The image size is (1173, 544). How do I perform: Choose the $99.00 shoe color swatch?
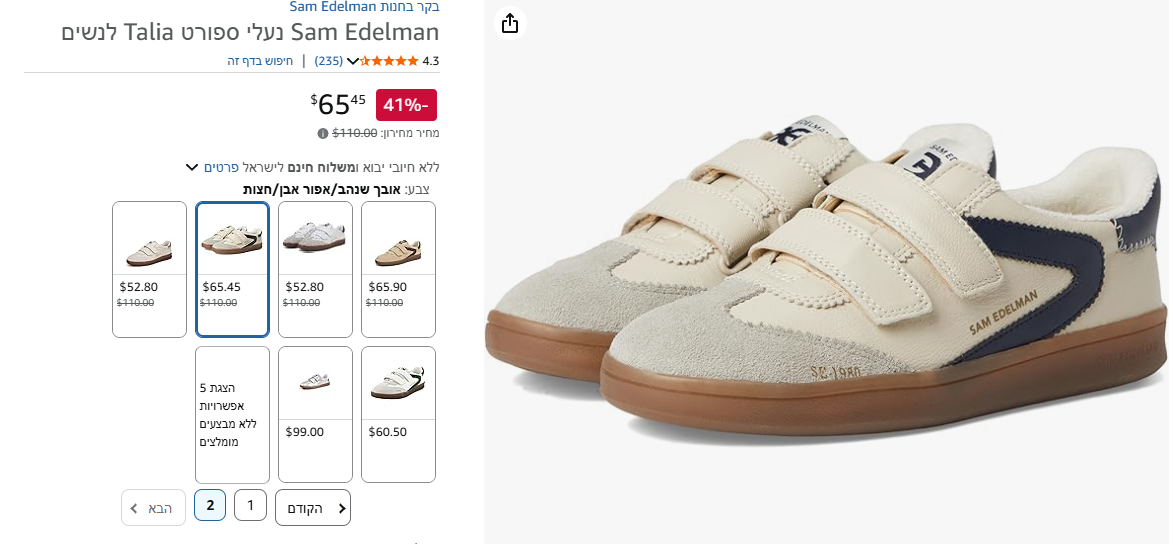tap(315, 414)
